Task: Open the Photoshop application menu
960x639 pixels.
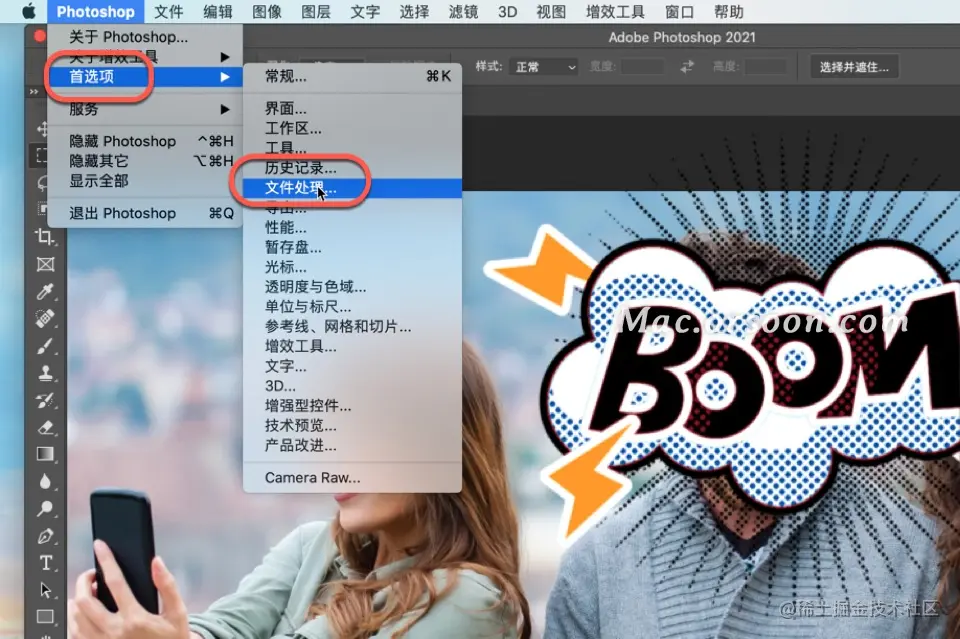Action: (96, 12)
